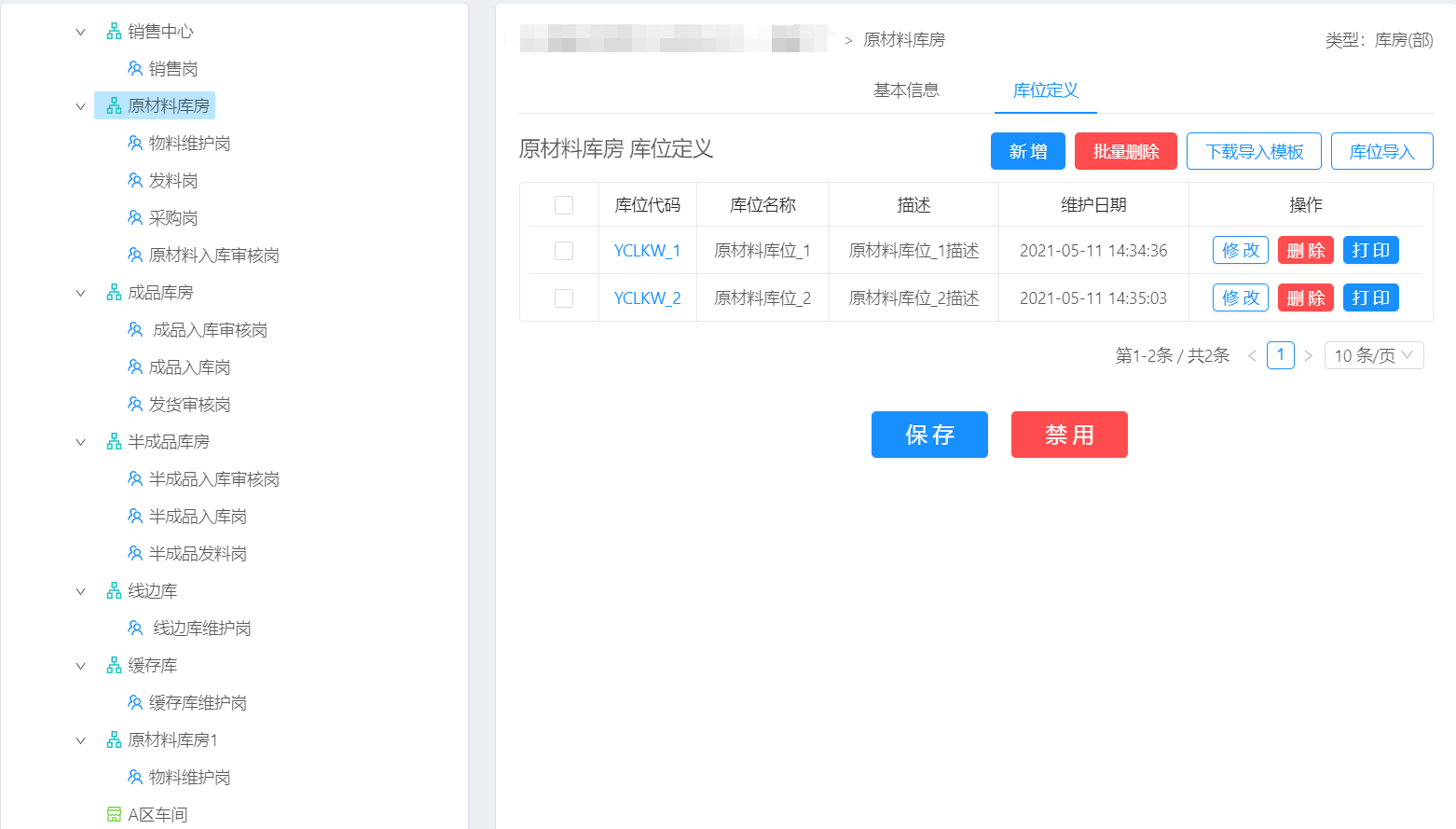The height and width of the screenshot is (829, 1456).
Task: Click 原材料库房 in the breadcrumb
Action: tap(904, 40)
